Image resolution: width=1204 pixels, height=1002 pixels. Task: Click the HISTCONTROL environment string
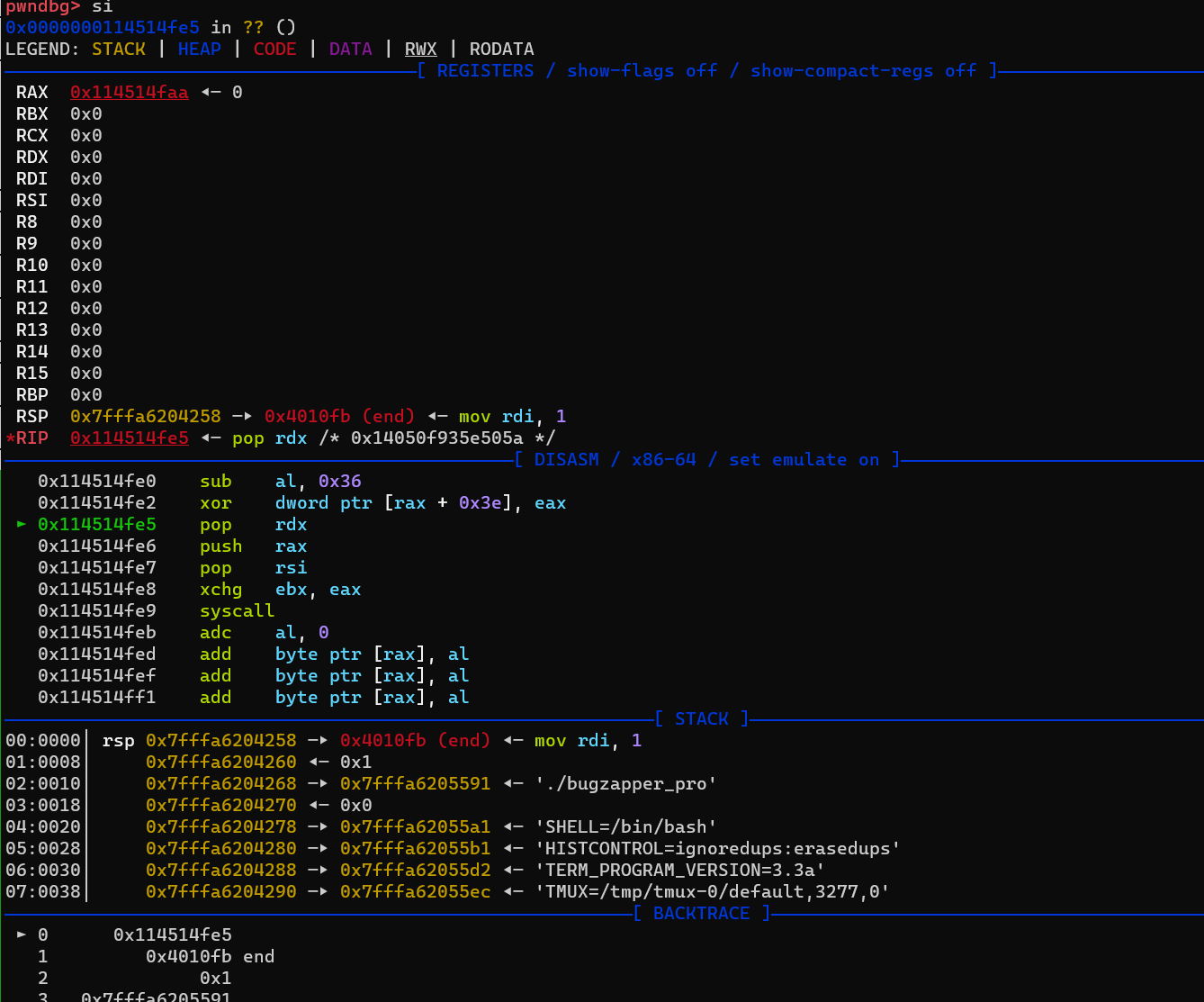[718, 849]
